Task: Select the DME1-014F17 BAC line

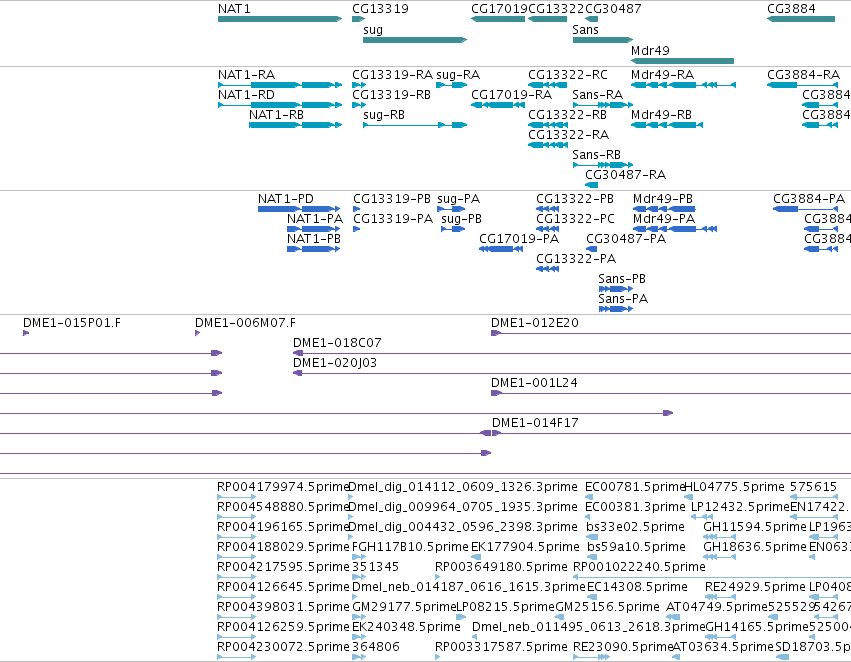Action: (671, 433)
